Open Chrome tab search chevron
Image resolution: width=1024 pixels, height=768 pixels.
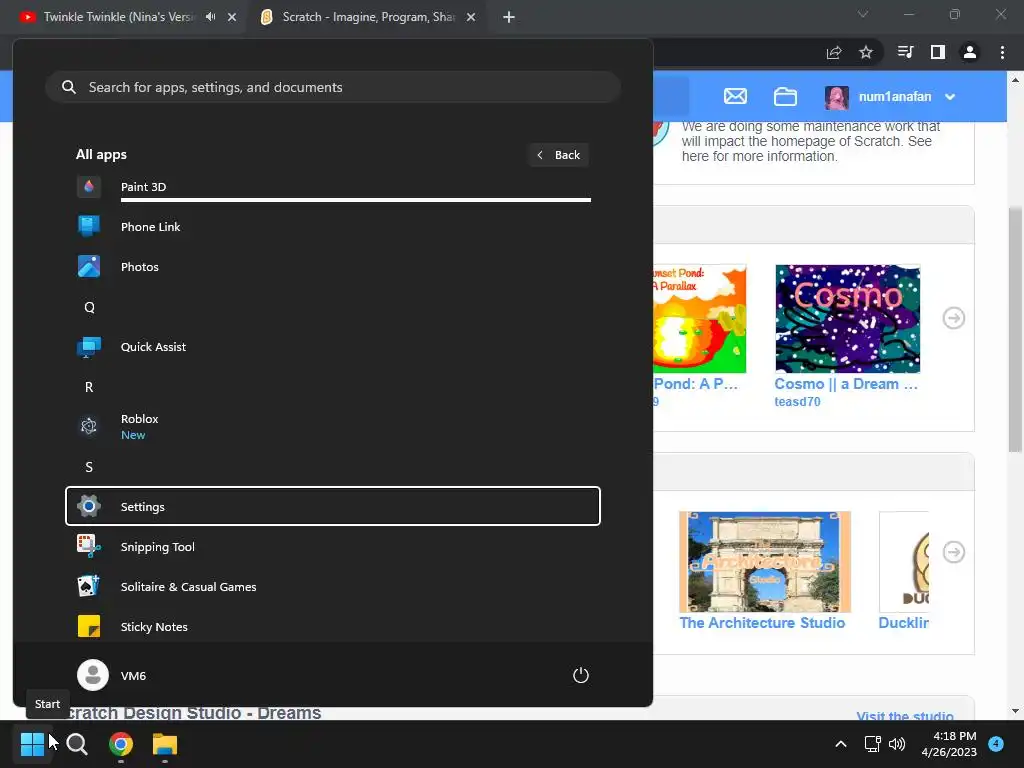pyautogui.click(x=863, y=14)
